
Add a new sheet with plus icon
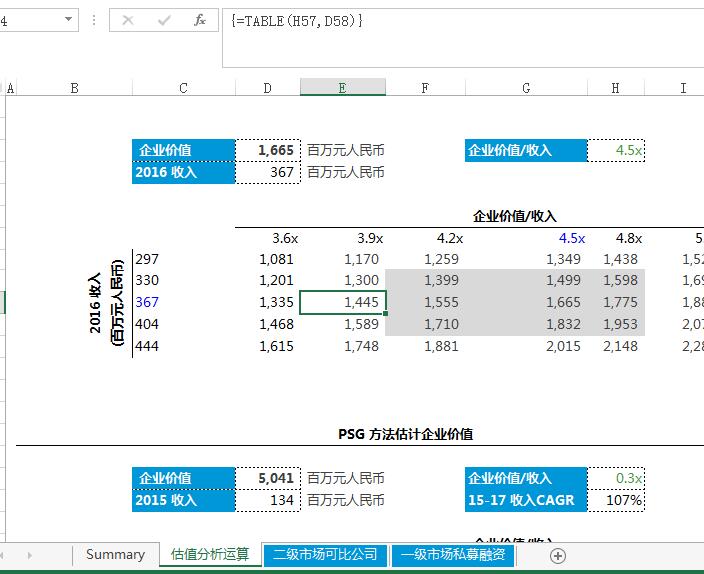pyautogui.click(x=558, y=555)
